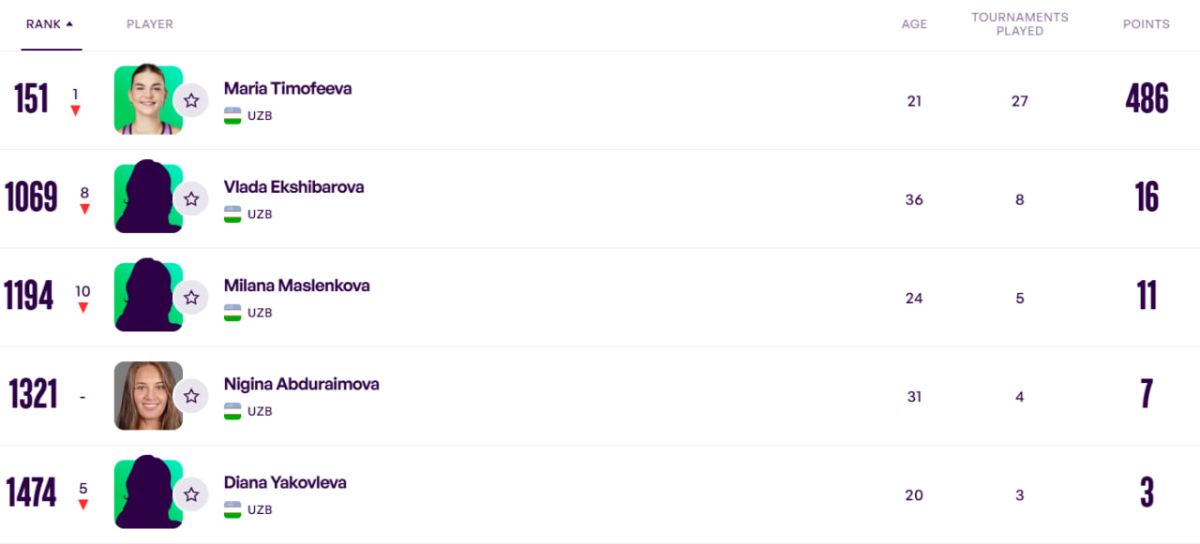Open Vlada Ekshibarova's profile link
This screenshot has height=544, width=1200.
tap(294, 187)
